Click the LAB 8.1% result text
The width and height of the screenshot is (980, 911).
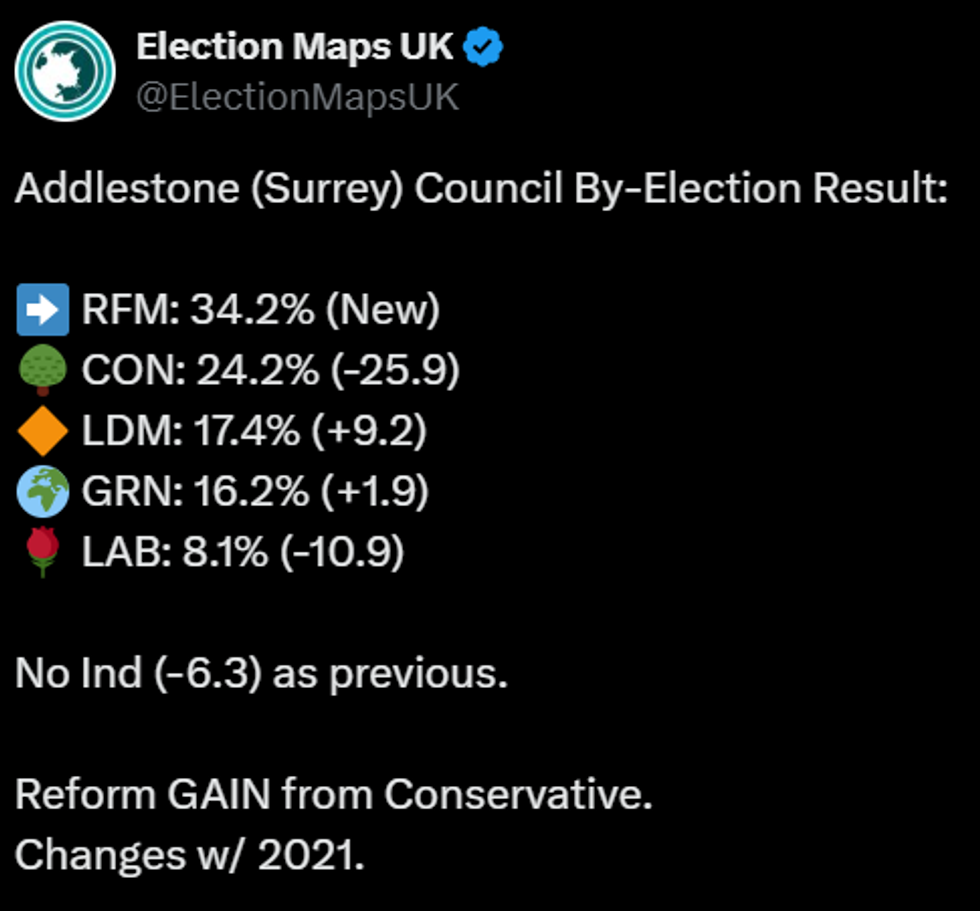pyautogui.click(x=175, y=552)
